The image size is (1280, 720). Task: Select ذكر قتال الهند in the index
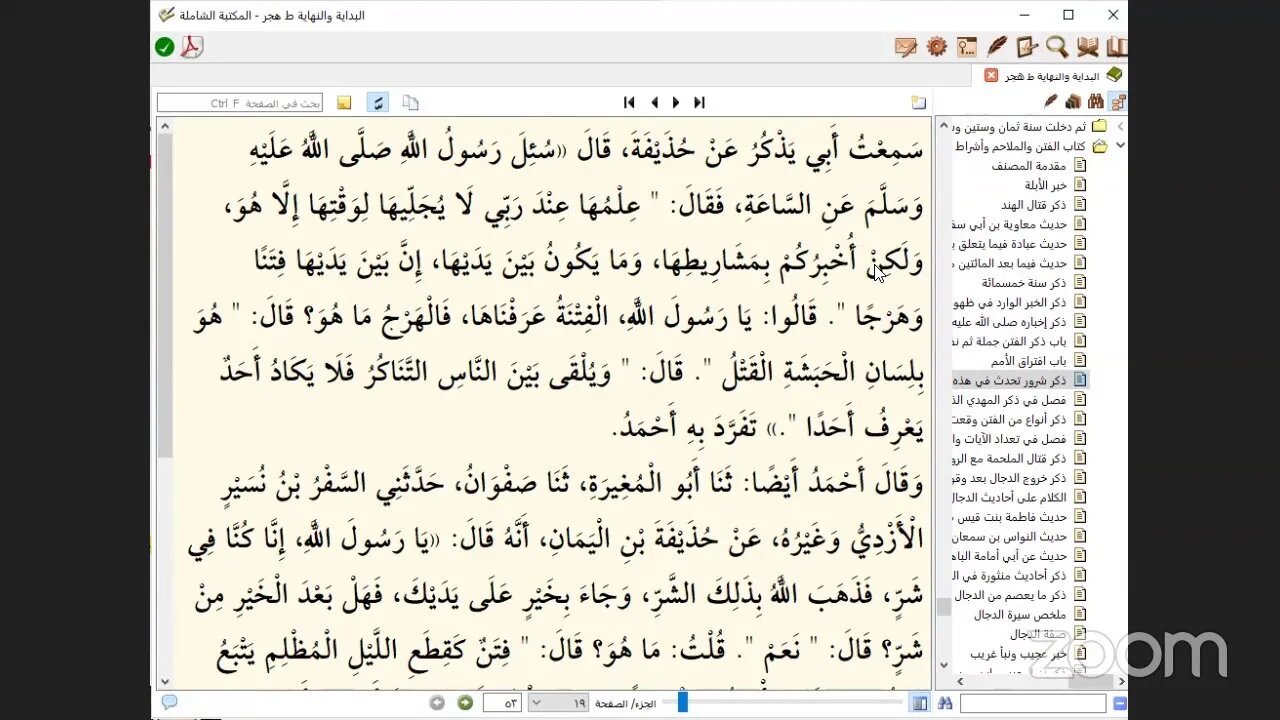click(x=1035, y=205)
